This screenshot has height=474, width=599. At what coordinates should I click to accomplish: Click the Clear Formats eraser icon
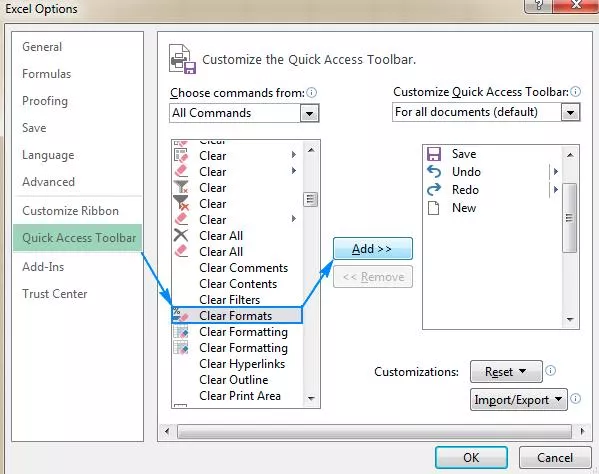(181, 315)
